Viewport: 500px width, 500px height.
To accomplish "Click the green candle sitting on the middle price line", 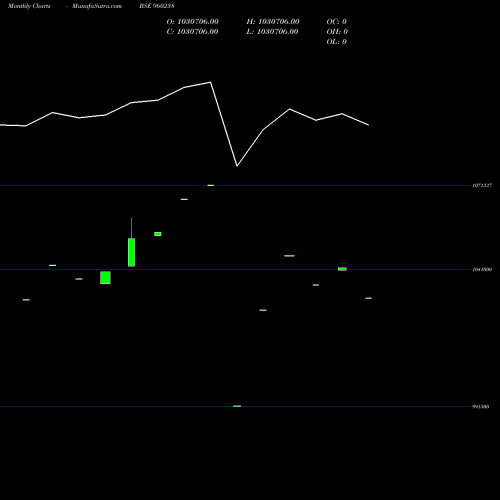I will pyautogui.click(x=342, y=269).
